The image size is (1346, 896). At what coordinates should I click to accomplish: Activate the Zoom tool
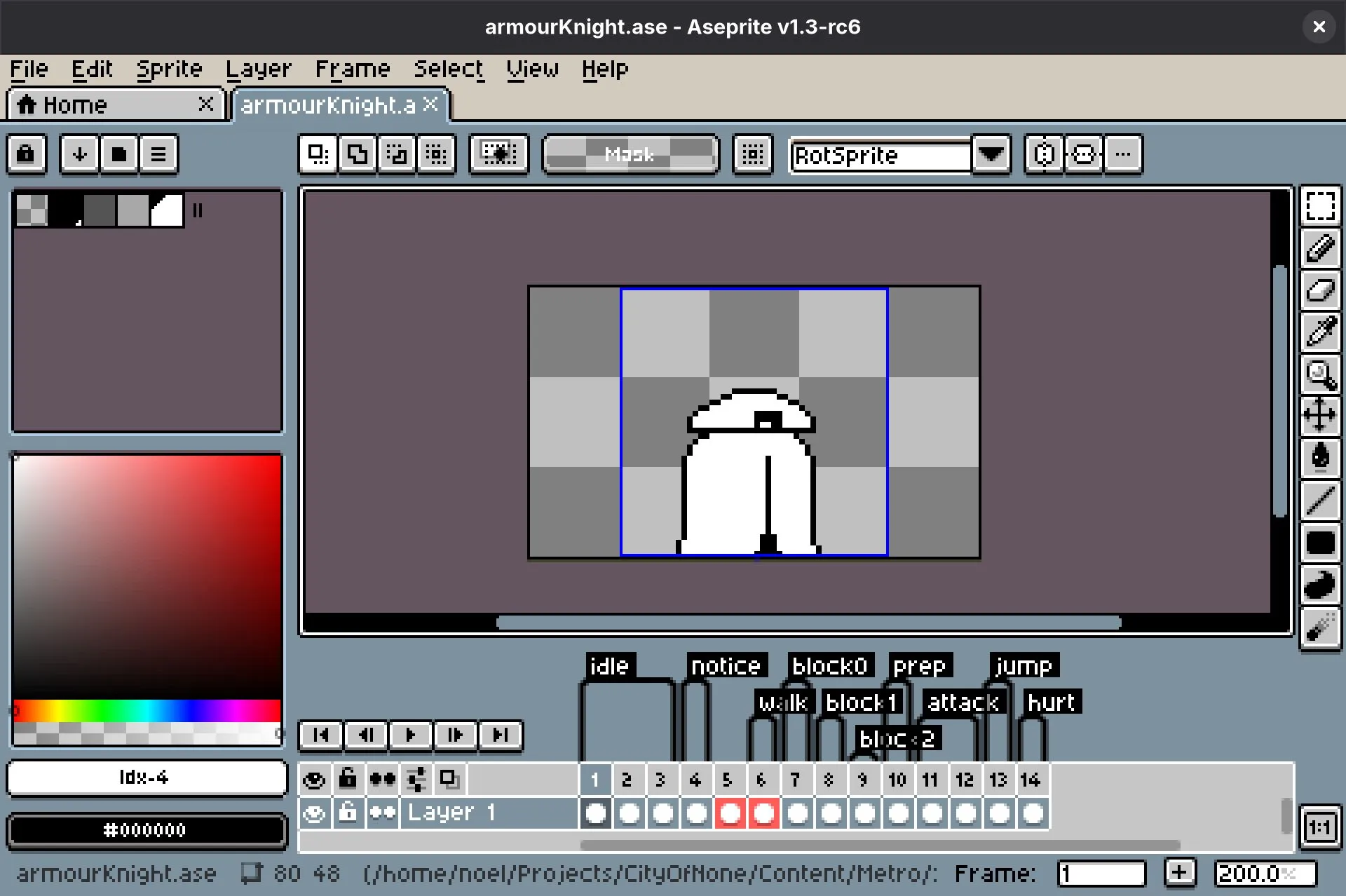[x=1321, y=374]
